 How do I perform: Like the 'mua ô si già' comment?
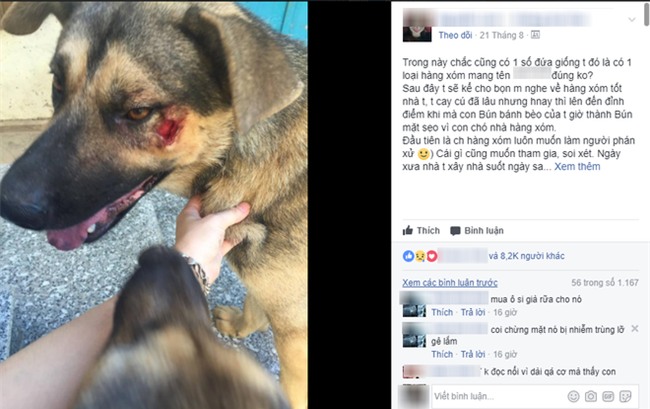tap(442, 312)
